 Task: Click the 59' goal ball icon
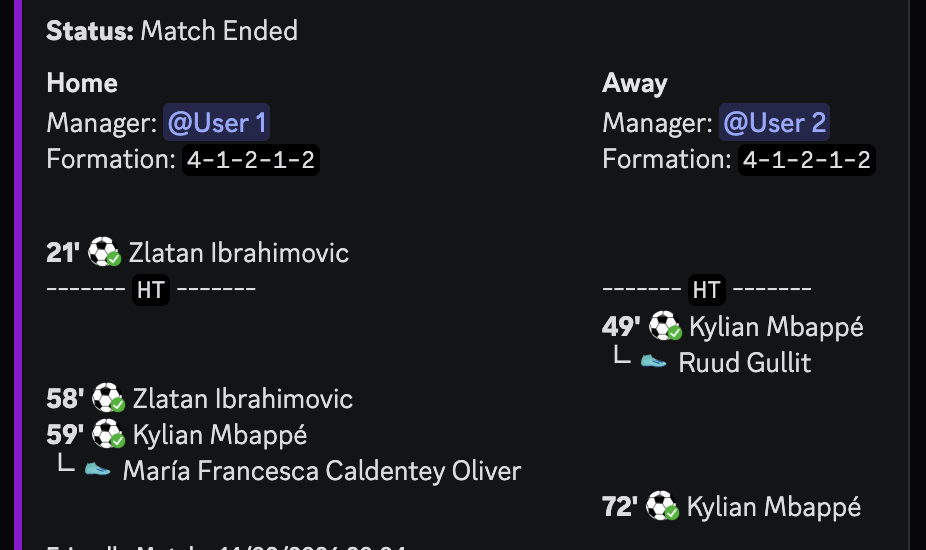pyautogui.click(x=108, y=435)
